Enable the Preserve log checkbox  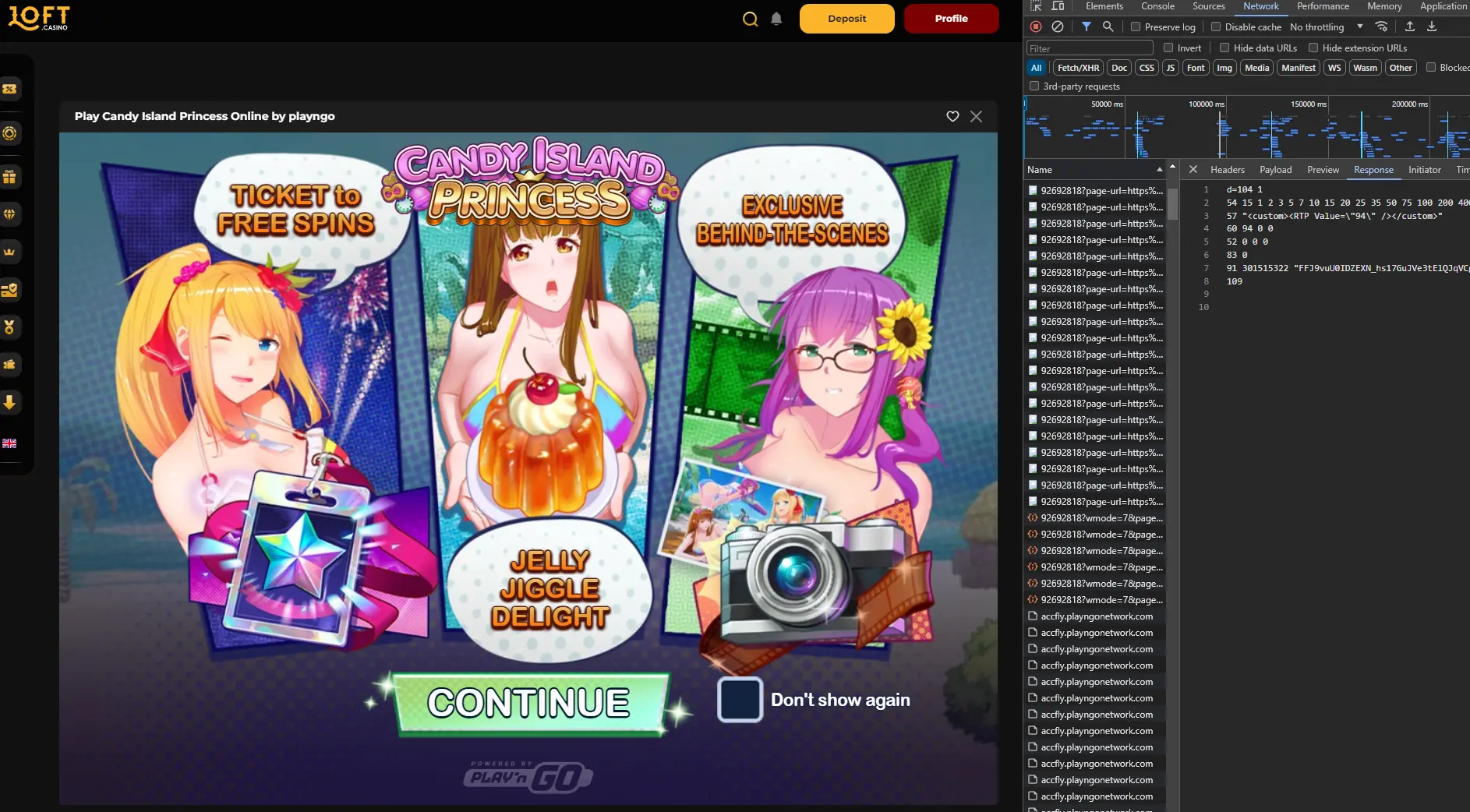(1136, 26)
